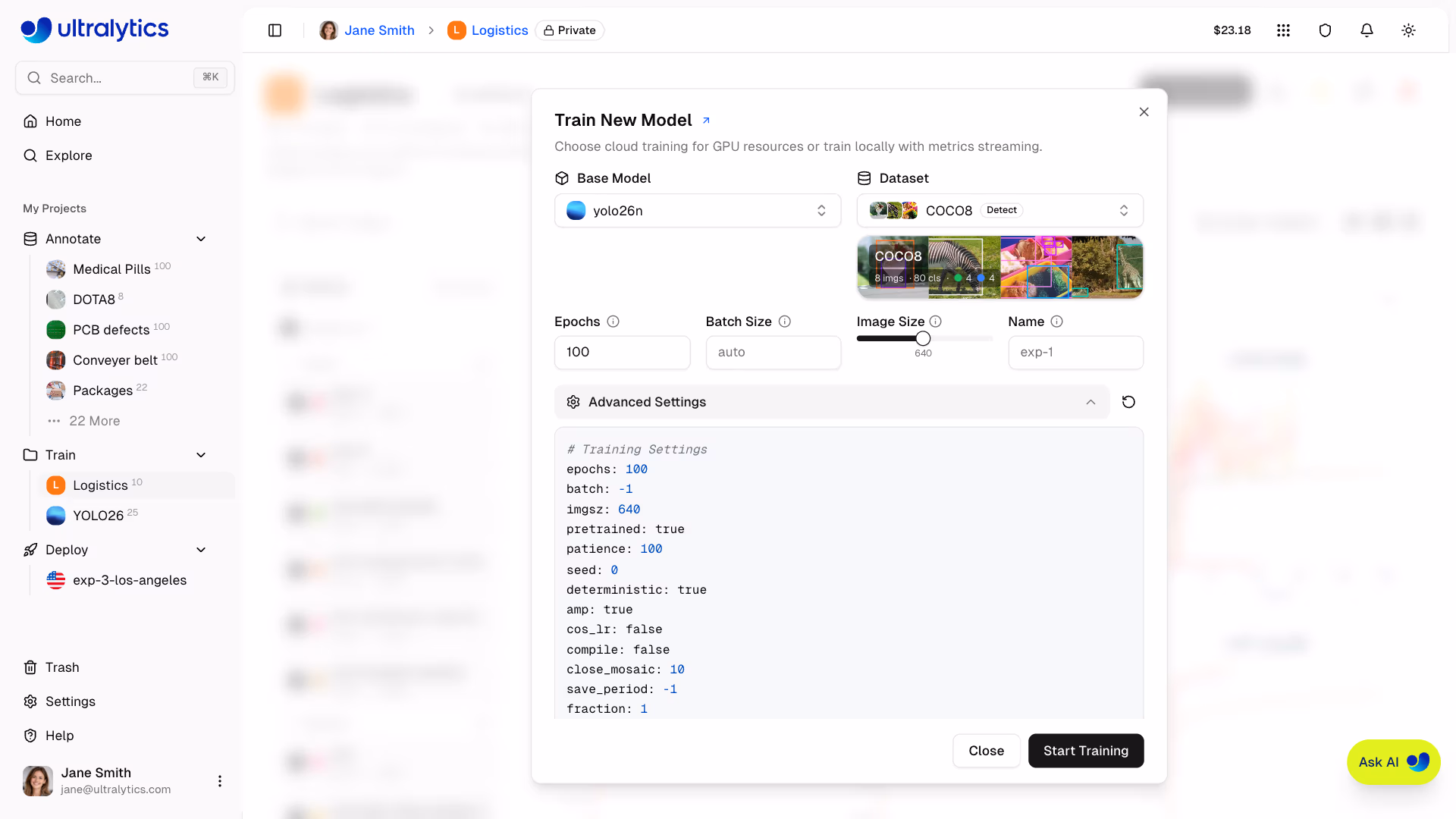The image size is (1456, 819).
Task: Click the Base Model cube icon
Action: 562,178
